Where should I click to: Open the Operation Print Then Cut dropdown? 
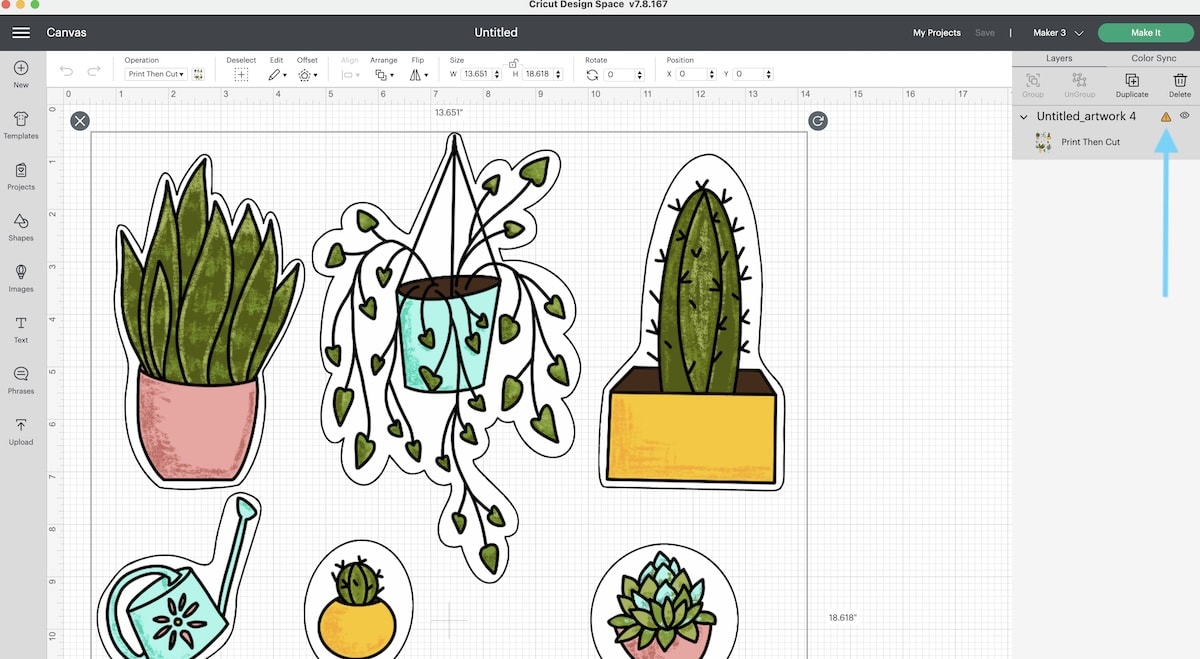pos(156,75)
